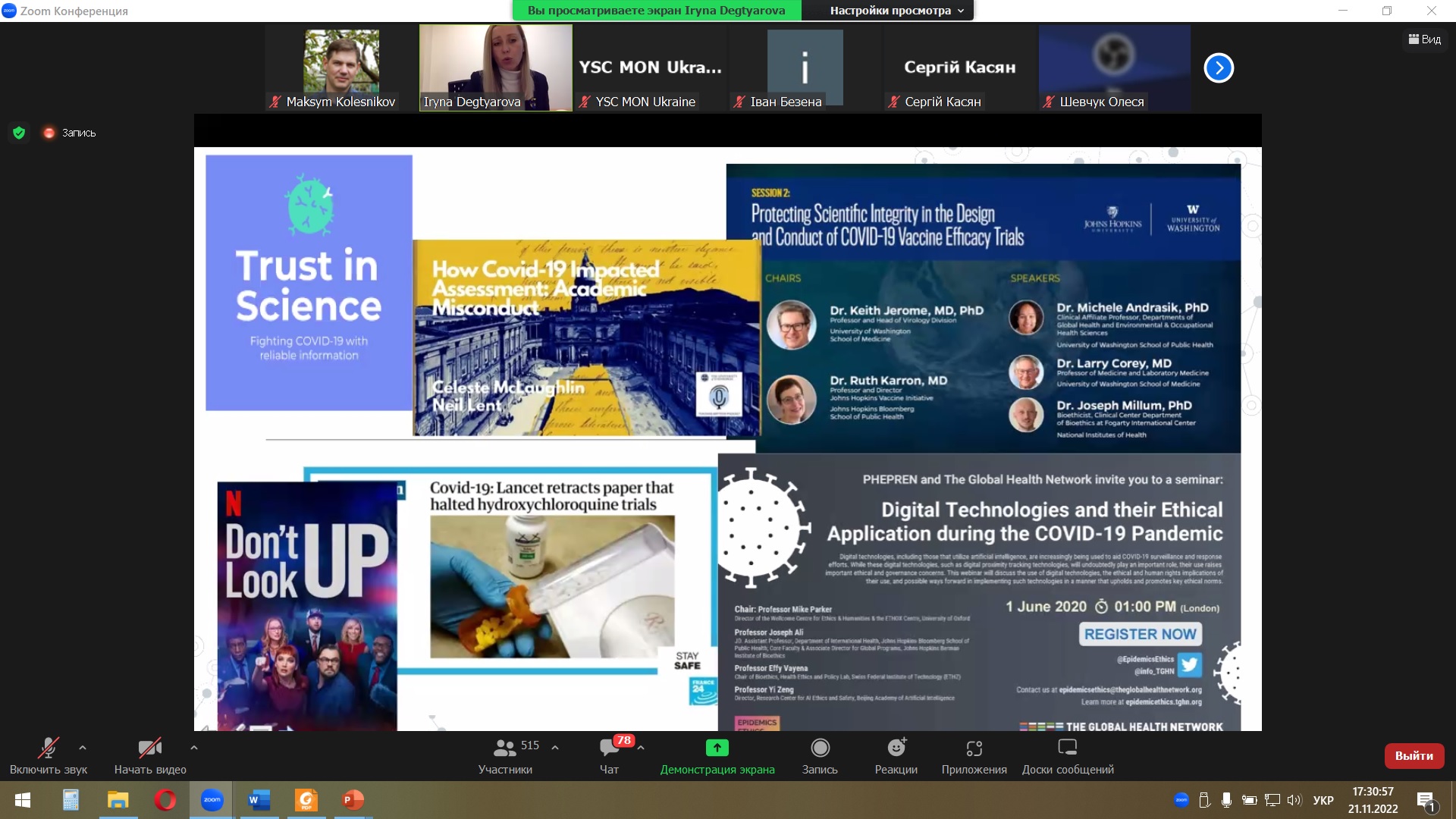Screen dimensions: 1456x819
Task: Click the Record icon in toolbar
Action: pyautogui.click(x=820, y=748)
